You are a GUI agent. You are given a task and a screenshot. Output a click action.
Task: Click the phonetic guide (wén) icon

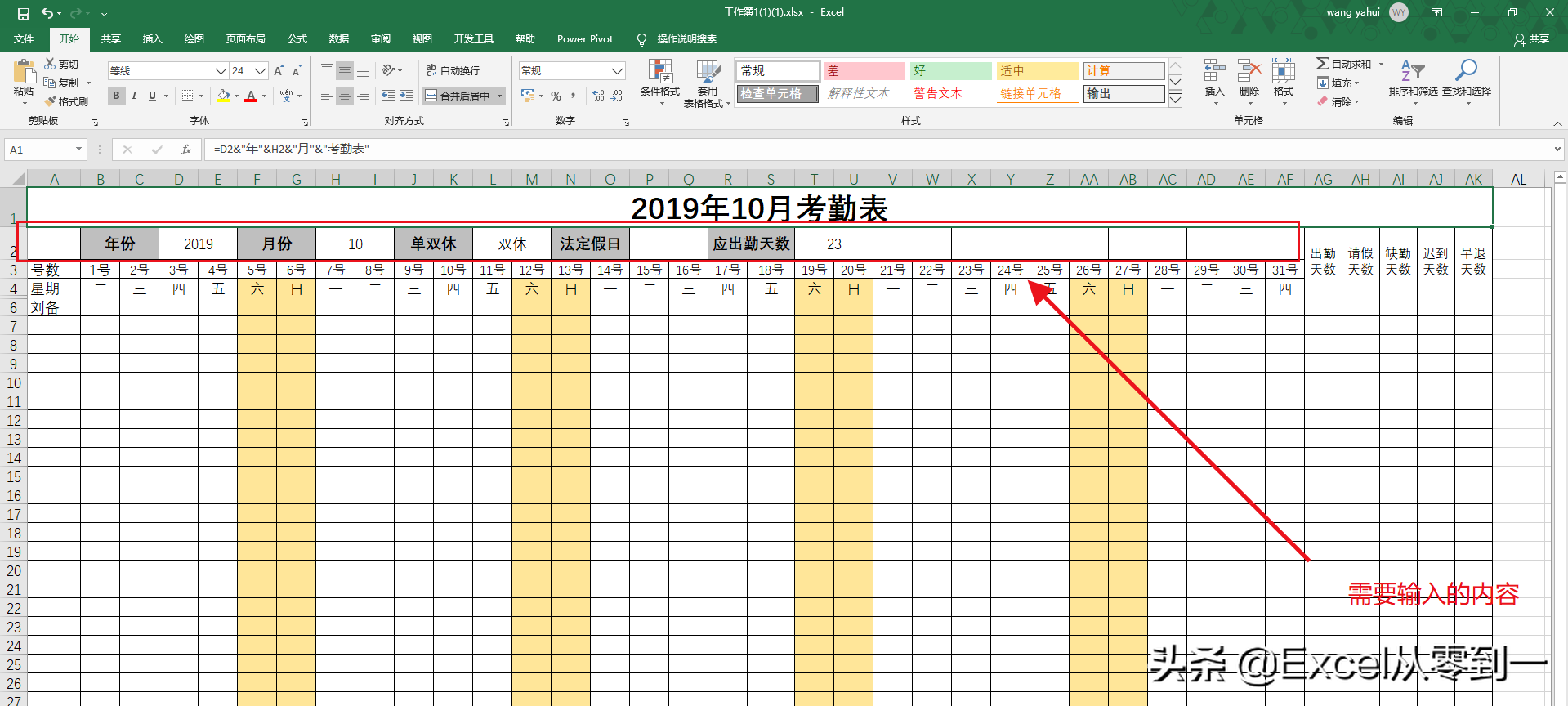[x=286, y=96]
